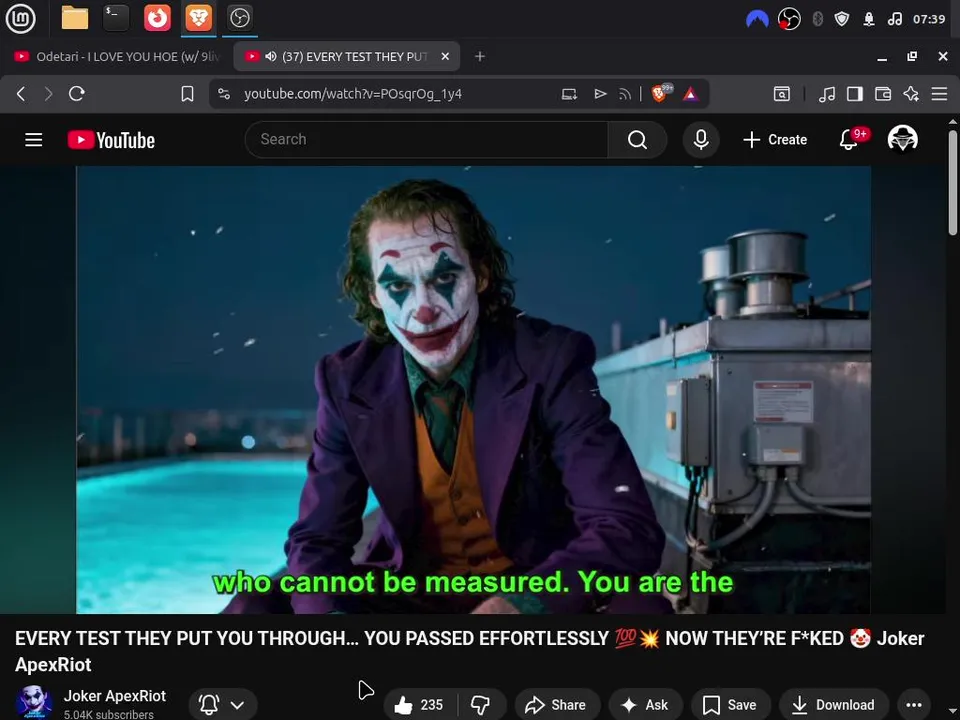Click the YouTube Search field
960x720 pixels.
pyautogui.click(x=427, y=140)
